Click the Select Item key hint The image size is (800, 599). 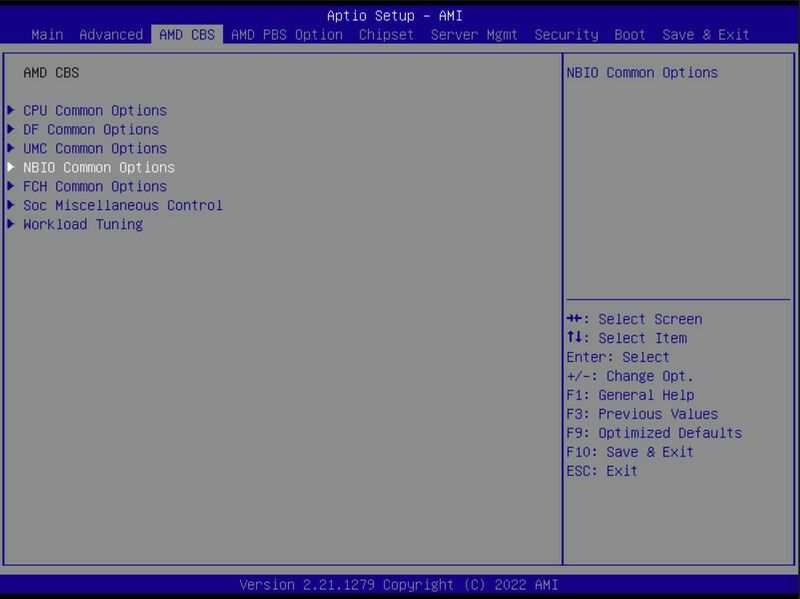coord(627,338)
